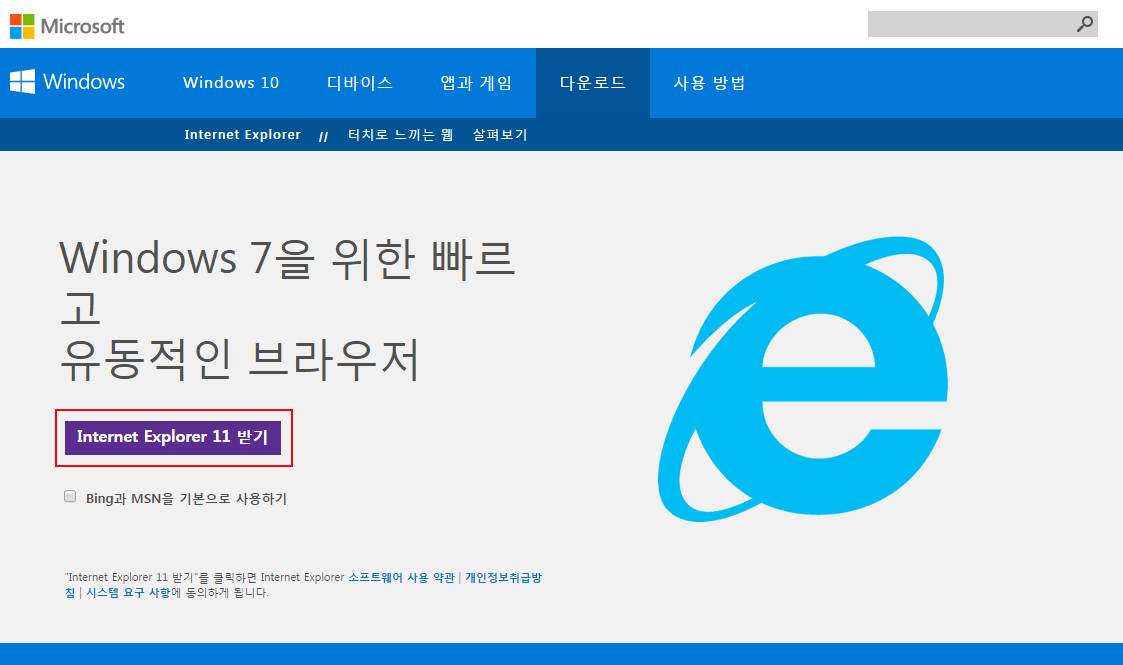Open the 살펴보기 sub-navigation link
This screenshot has height=665, width=1123.
(500, 135)
